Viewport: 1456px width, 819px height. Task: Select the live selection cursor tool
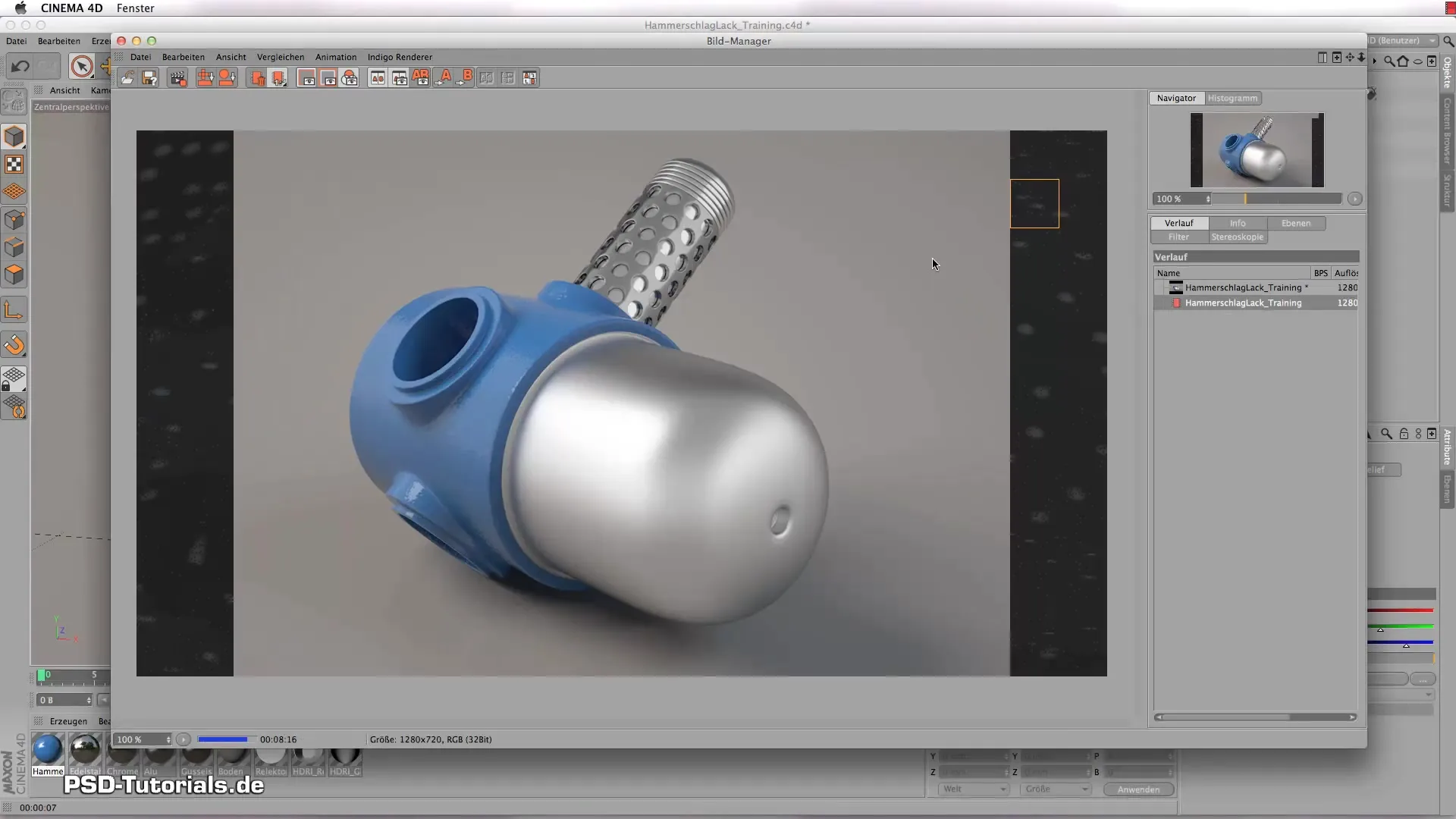82,67
